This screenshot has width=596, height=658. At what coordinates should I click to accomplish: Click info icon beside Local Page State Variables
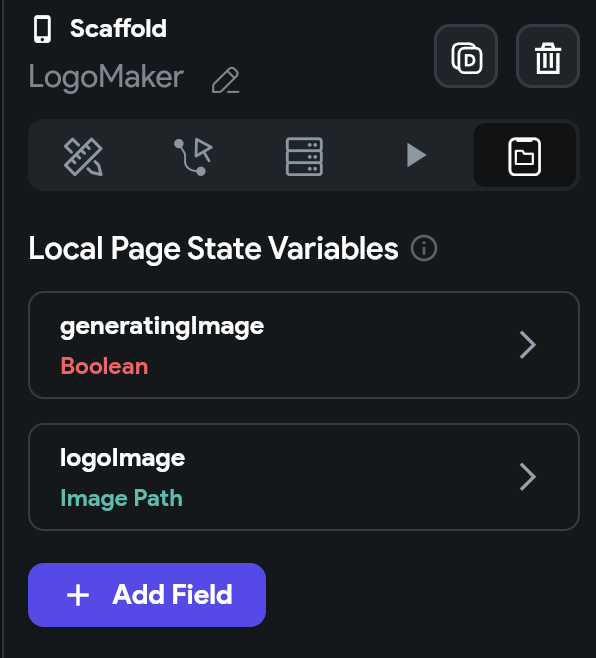click(424, 248)
